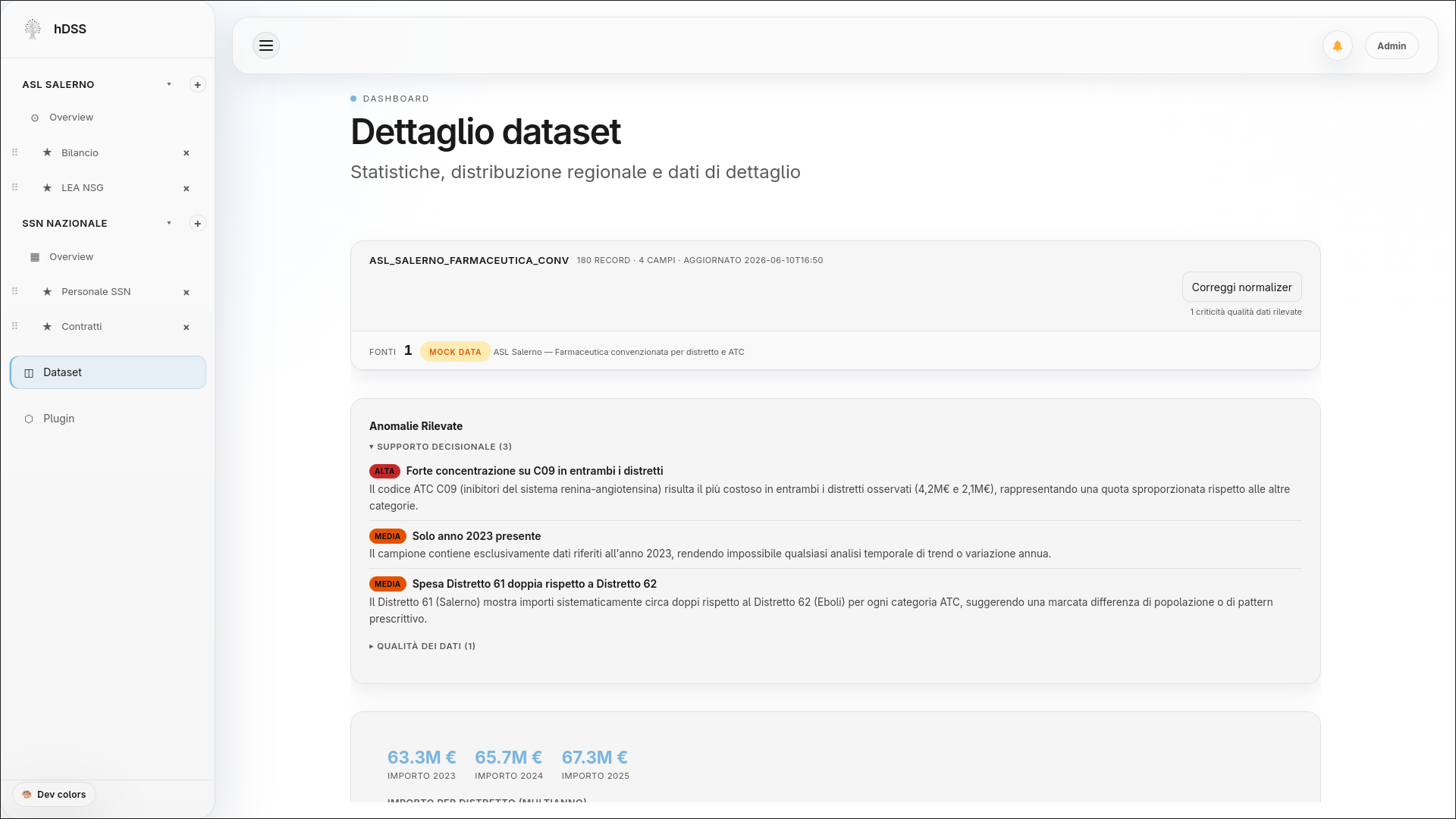This screenshot has height=819, width=1456.
Task: Click the ASL_SALERNO_FARMACEUTICA_CONV dataset name
Action: coord(469,260)
